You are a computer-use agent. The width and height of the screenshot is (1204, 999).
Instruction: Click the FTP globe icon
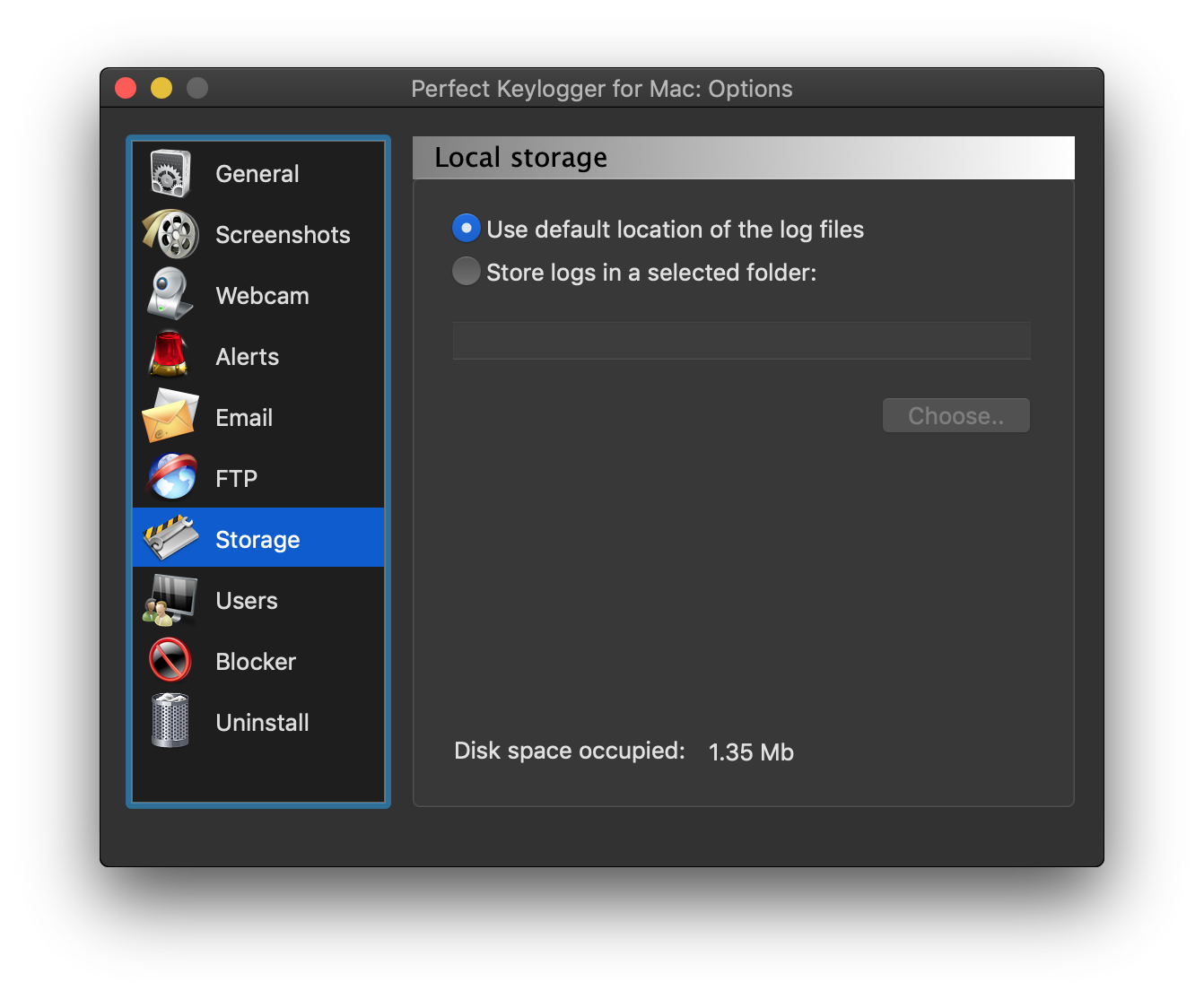[170, 477]
